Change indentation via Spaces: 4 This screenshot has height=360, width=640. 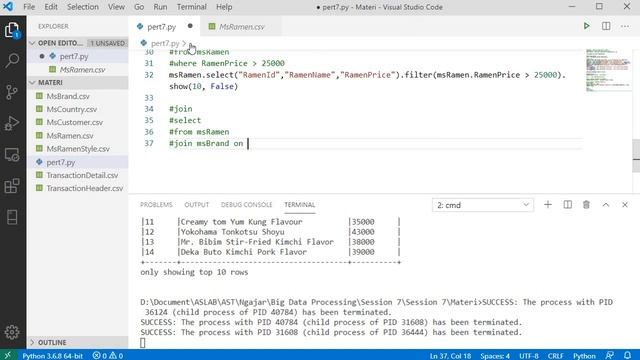(495, 356)
